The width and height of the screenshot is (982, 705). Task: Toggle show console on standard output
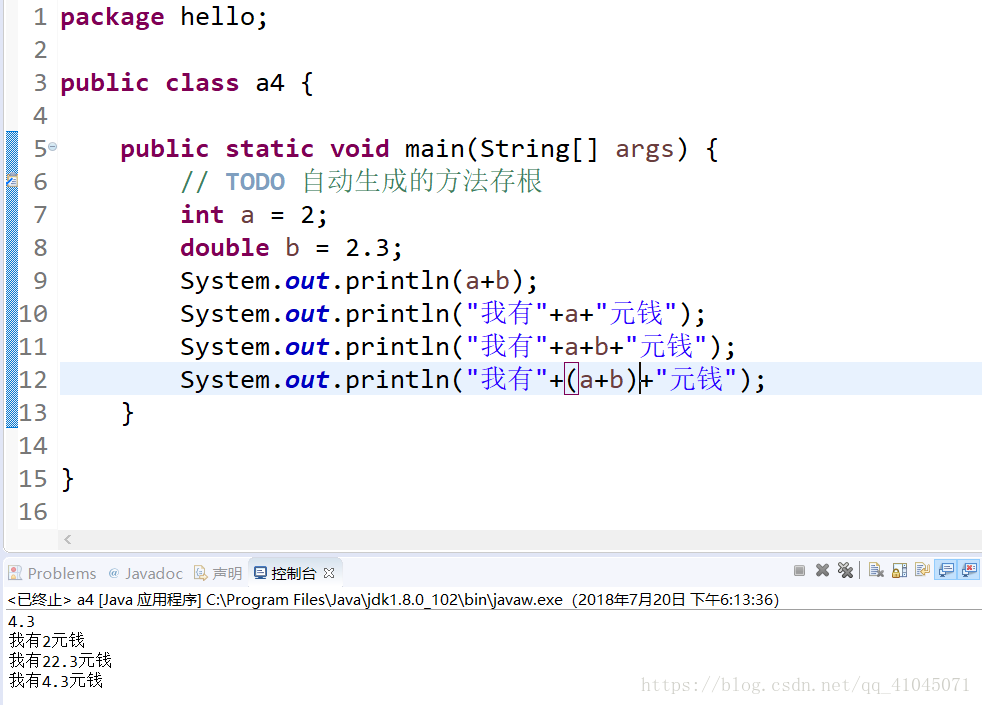coord(946,570)
